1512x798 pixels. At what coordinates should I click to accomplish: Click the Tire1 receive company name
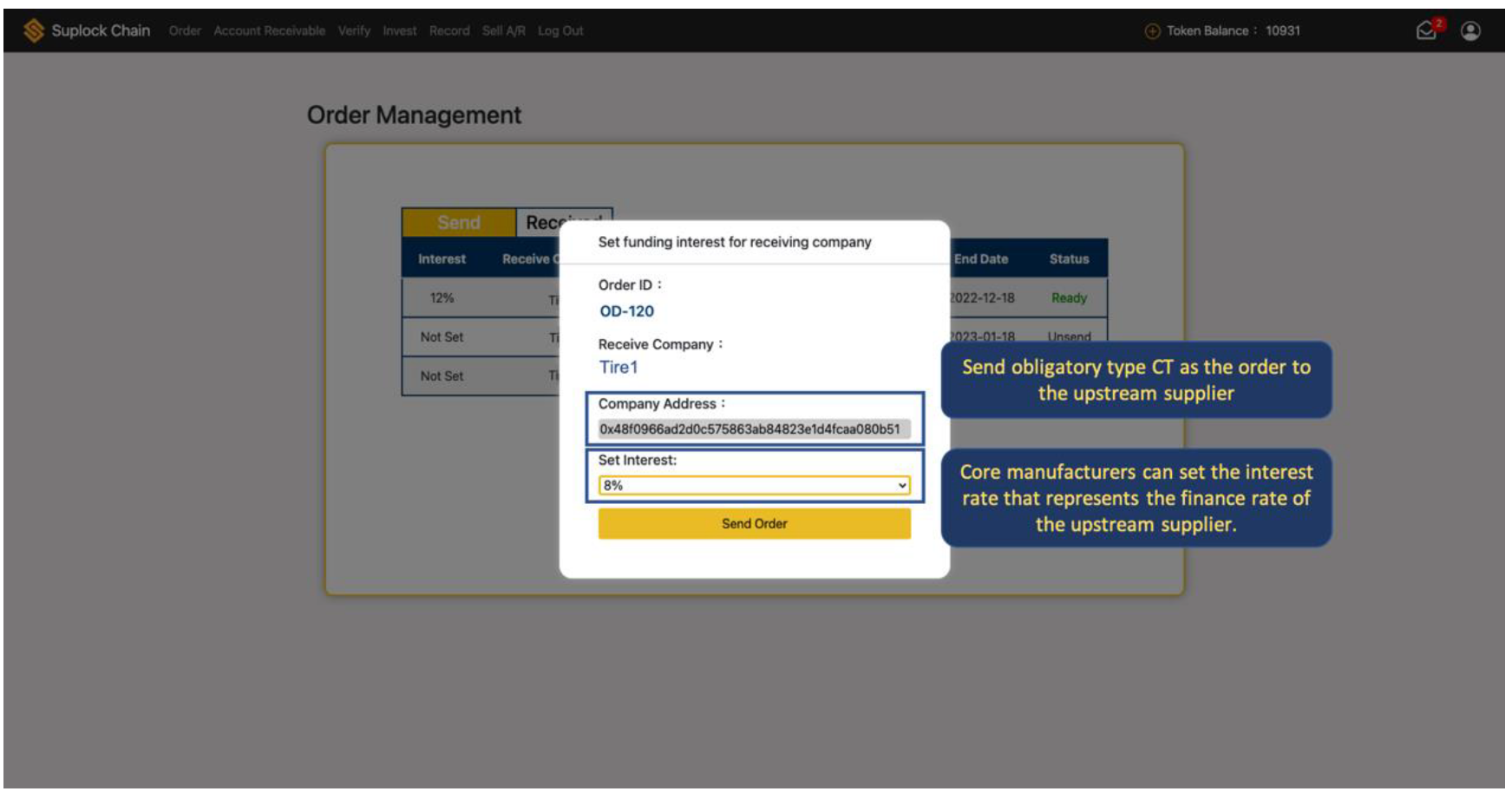618,368
